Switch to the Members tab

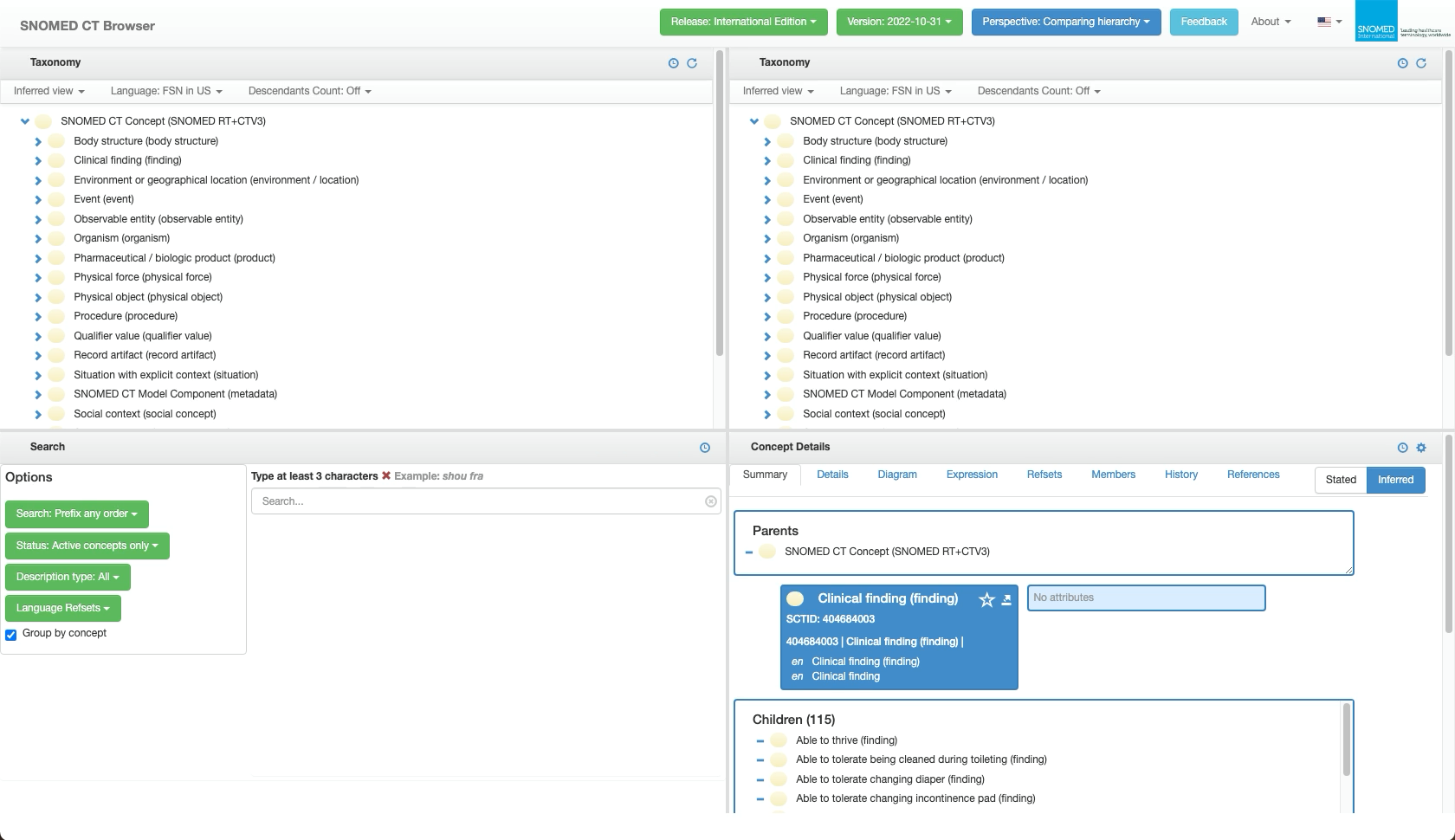click(1113, 475)
